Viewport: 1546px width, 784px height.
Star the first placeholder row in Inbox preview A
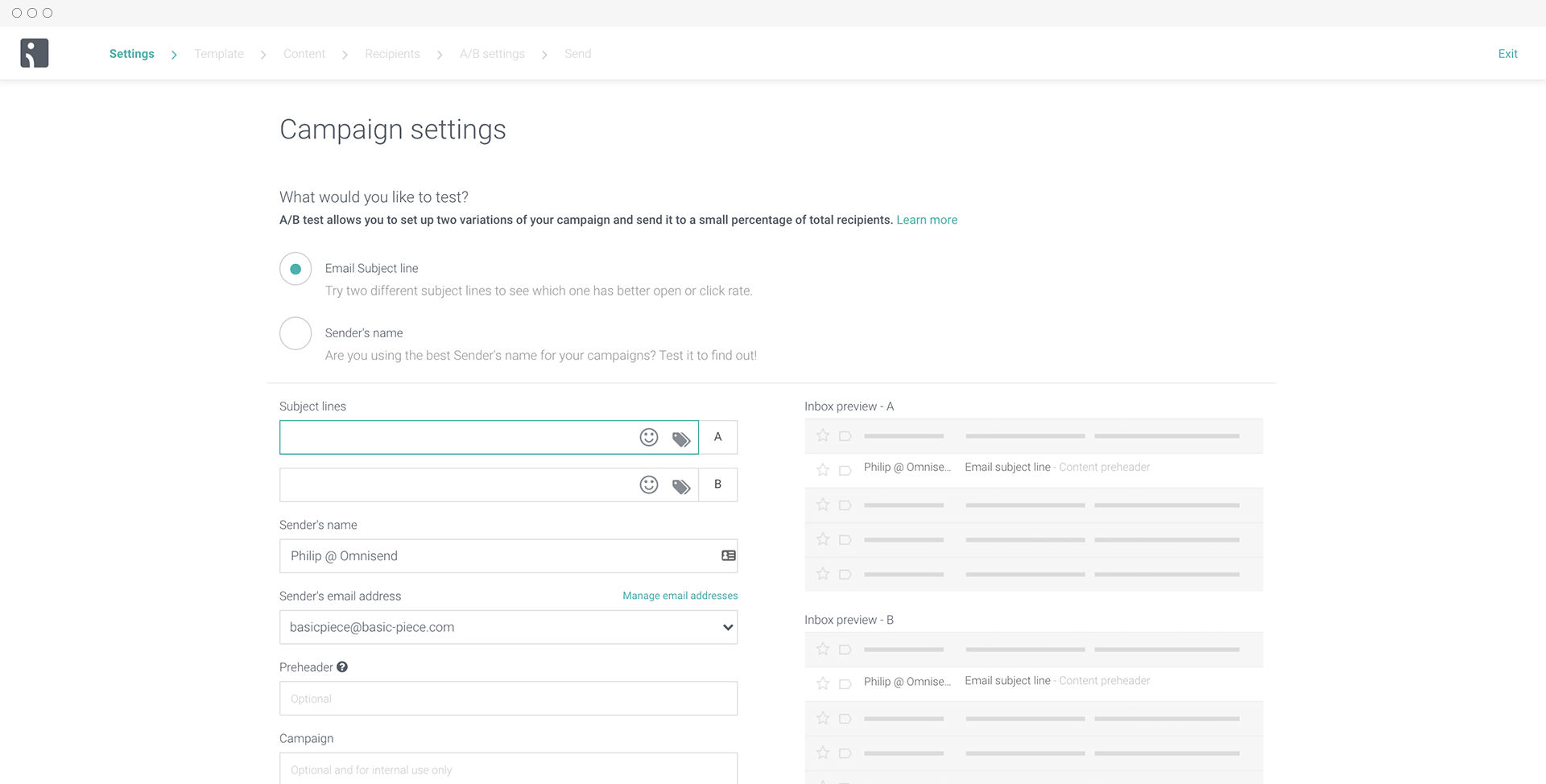[x=823, y=435]
